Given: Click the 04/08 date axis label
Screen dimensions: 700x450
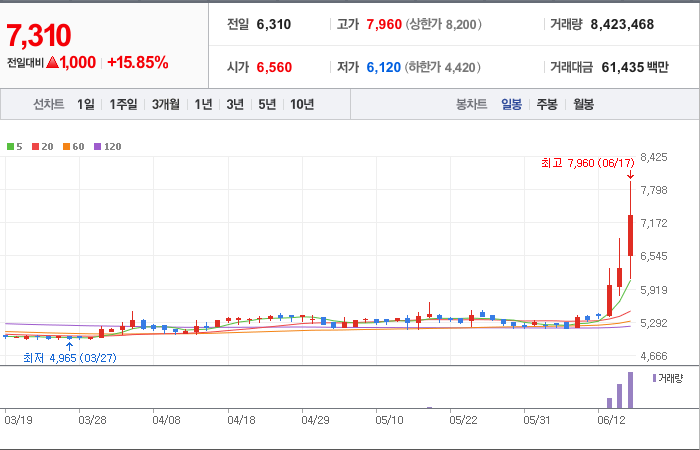Looking at the screenshot, I should (166, 420).
